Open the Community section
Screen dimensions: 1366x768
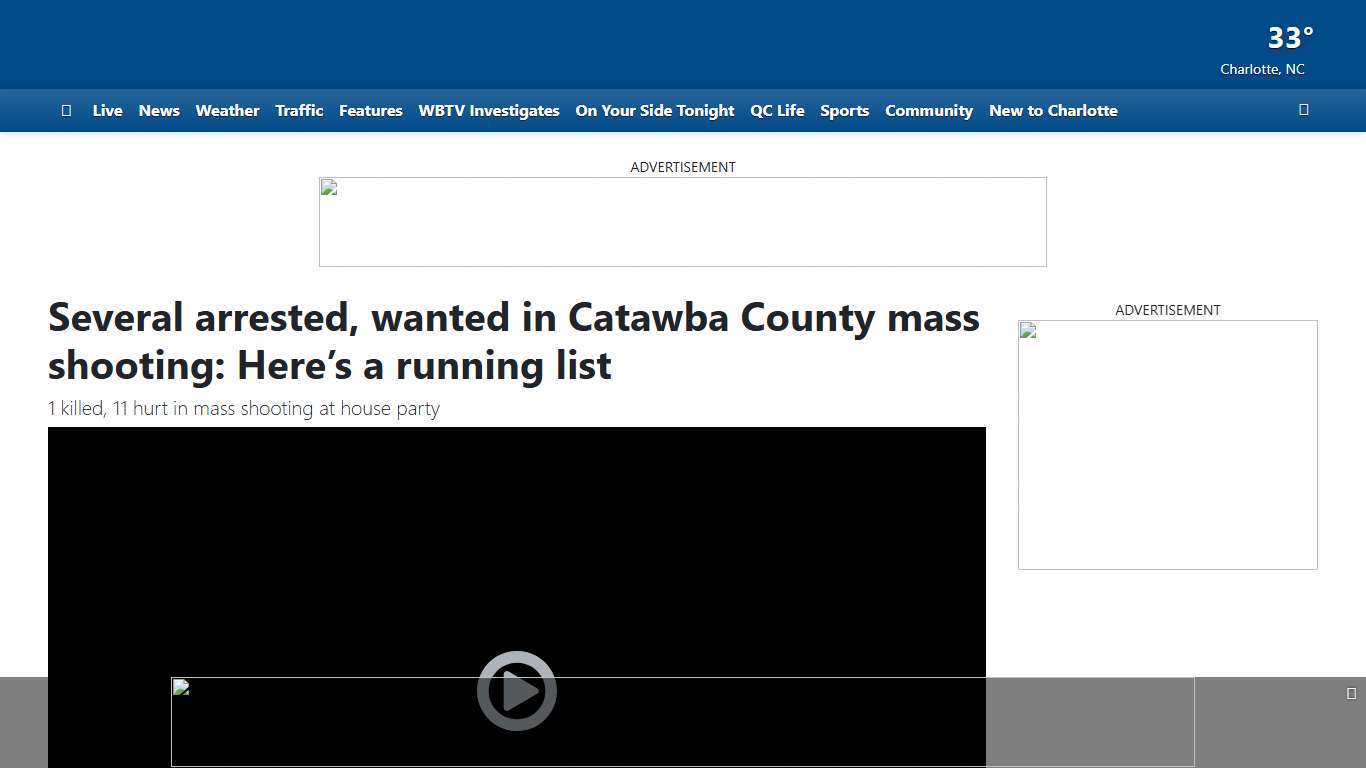point(929,111)
